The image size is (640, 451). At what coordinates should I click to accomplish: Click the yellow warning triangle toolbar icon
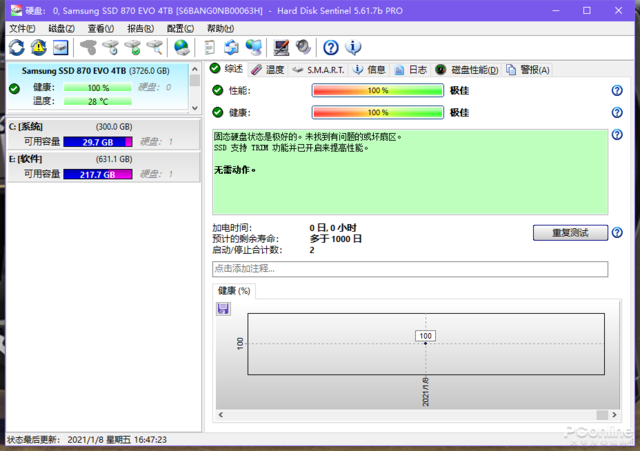pyautogui.click(x=39, y=48)
